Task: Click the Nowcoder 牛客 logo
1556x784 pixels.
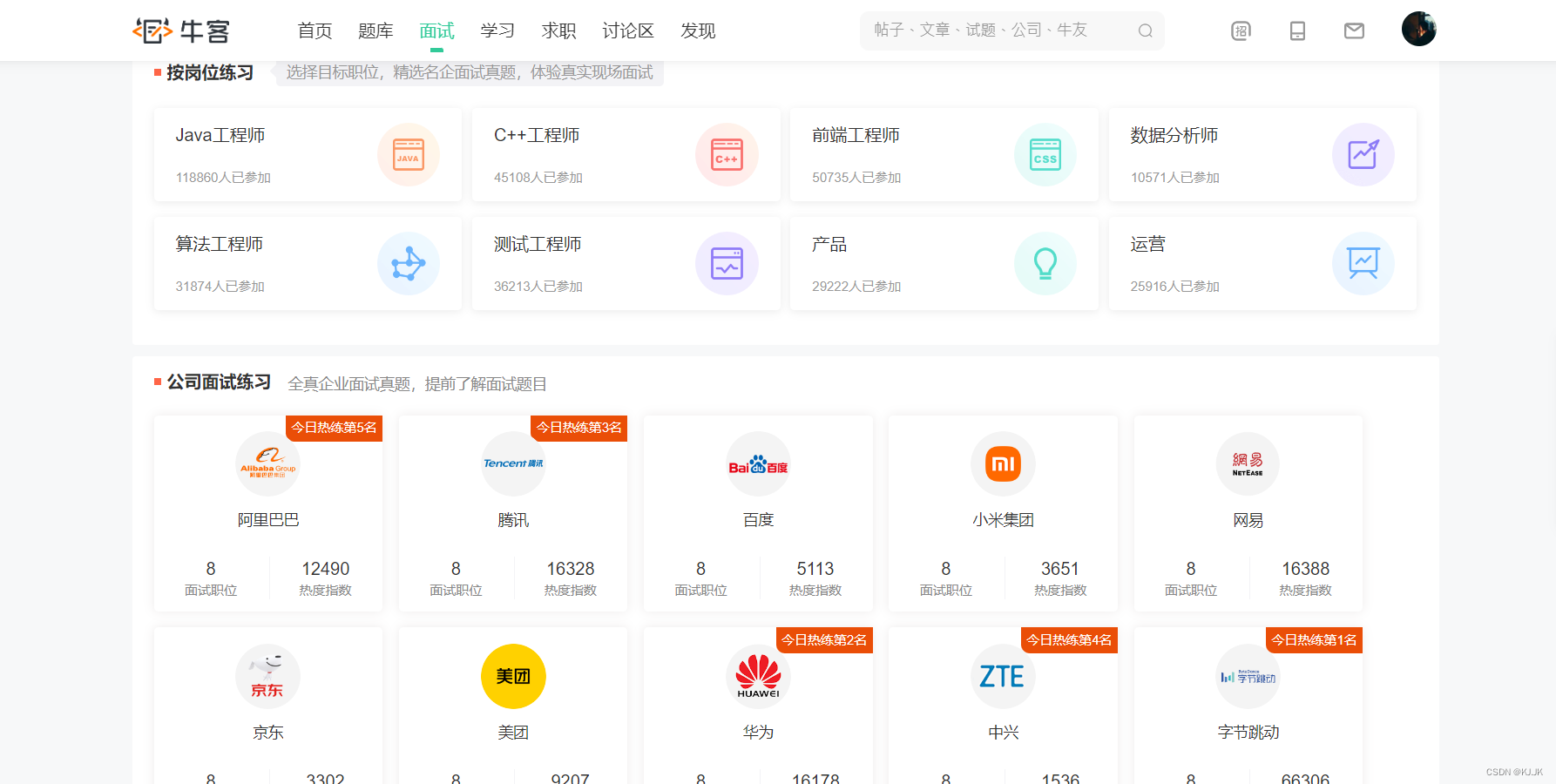Action: click(181, 31)
